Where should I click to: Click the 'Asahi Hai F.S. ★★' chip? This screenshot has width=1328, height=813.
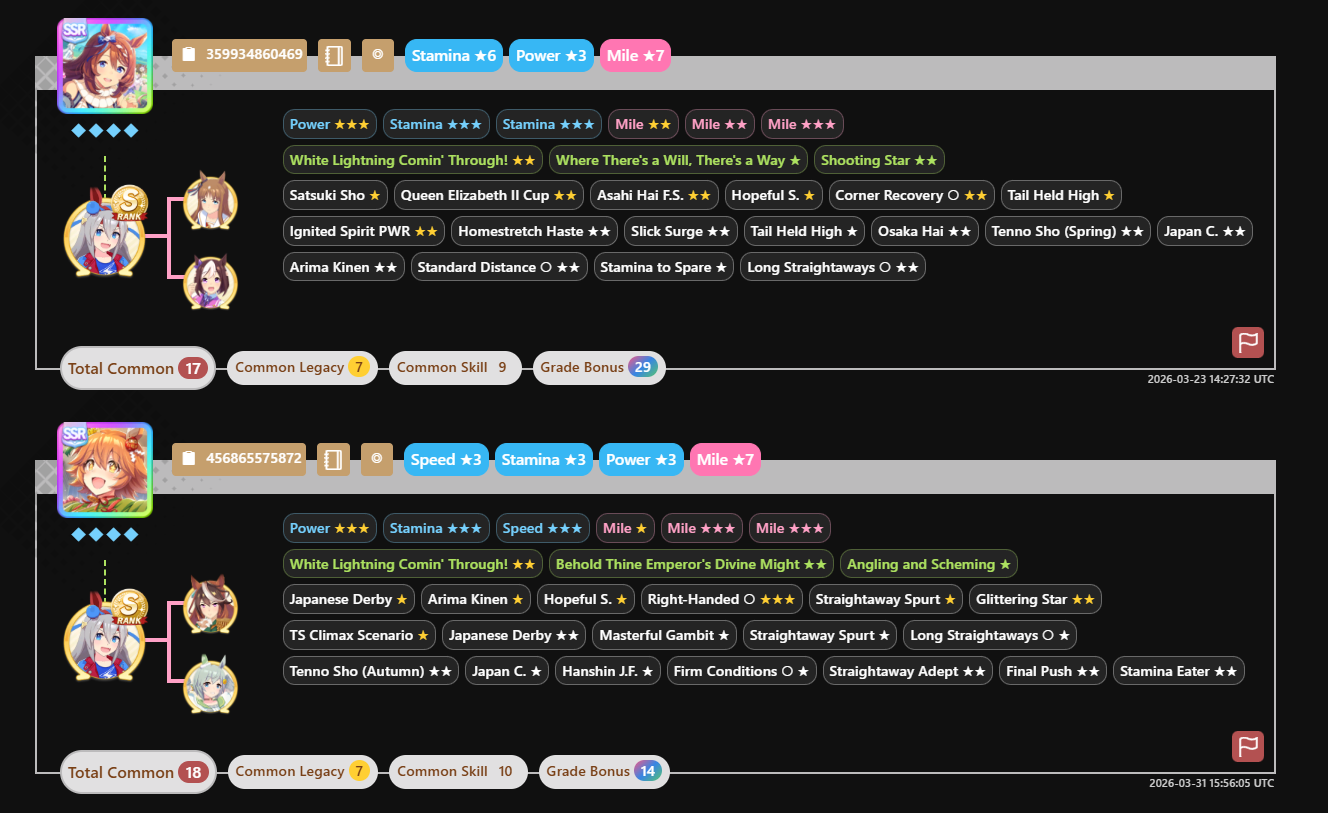(x=654, y=196)
